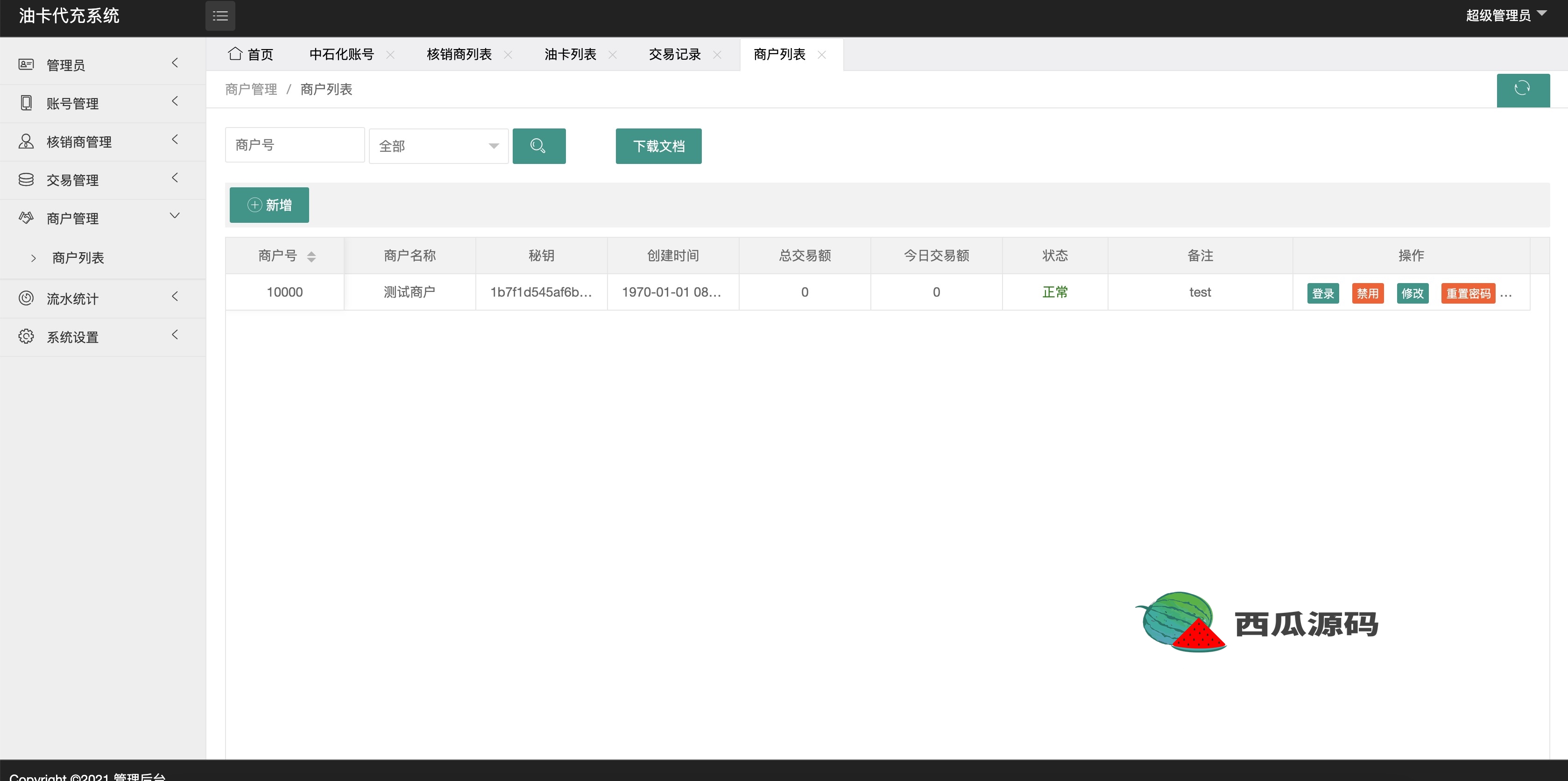The height and width of the screenshot is (781, 1568).
Task: Expand the 流水统计 menu chevron
Action: [x=175, y=297]
